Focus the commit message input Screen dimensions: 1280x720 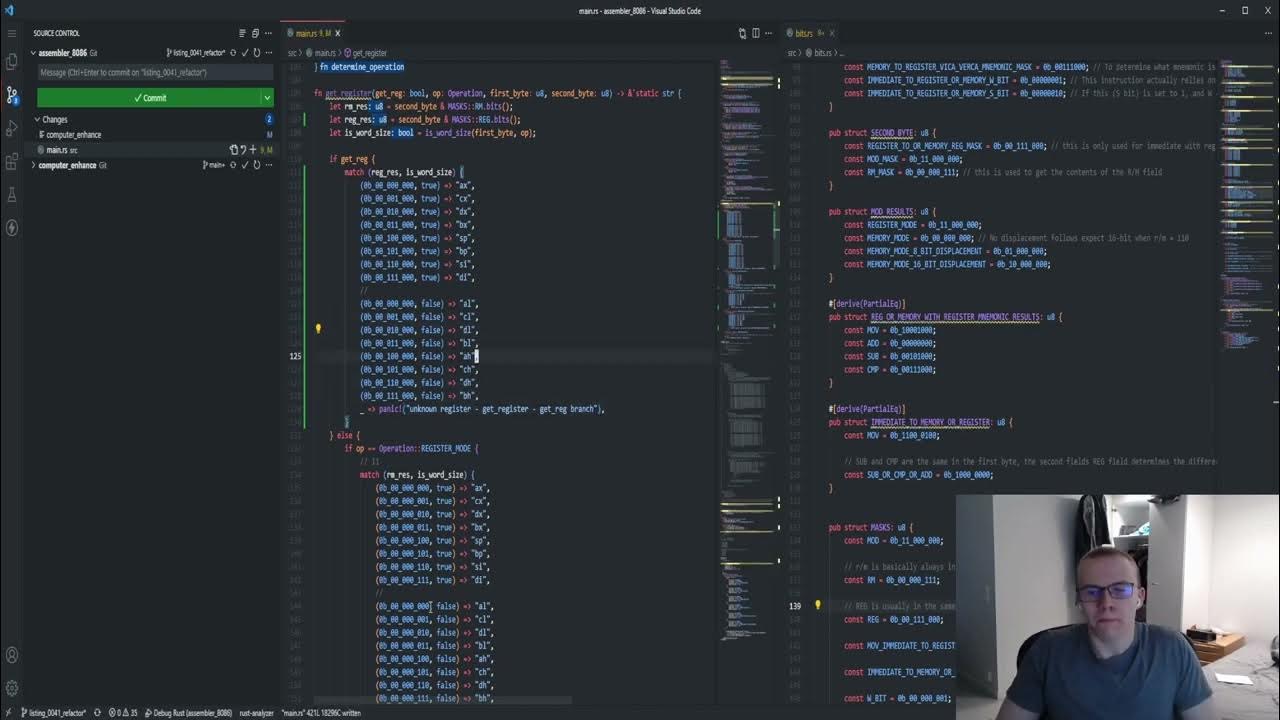coord(155,73)
